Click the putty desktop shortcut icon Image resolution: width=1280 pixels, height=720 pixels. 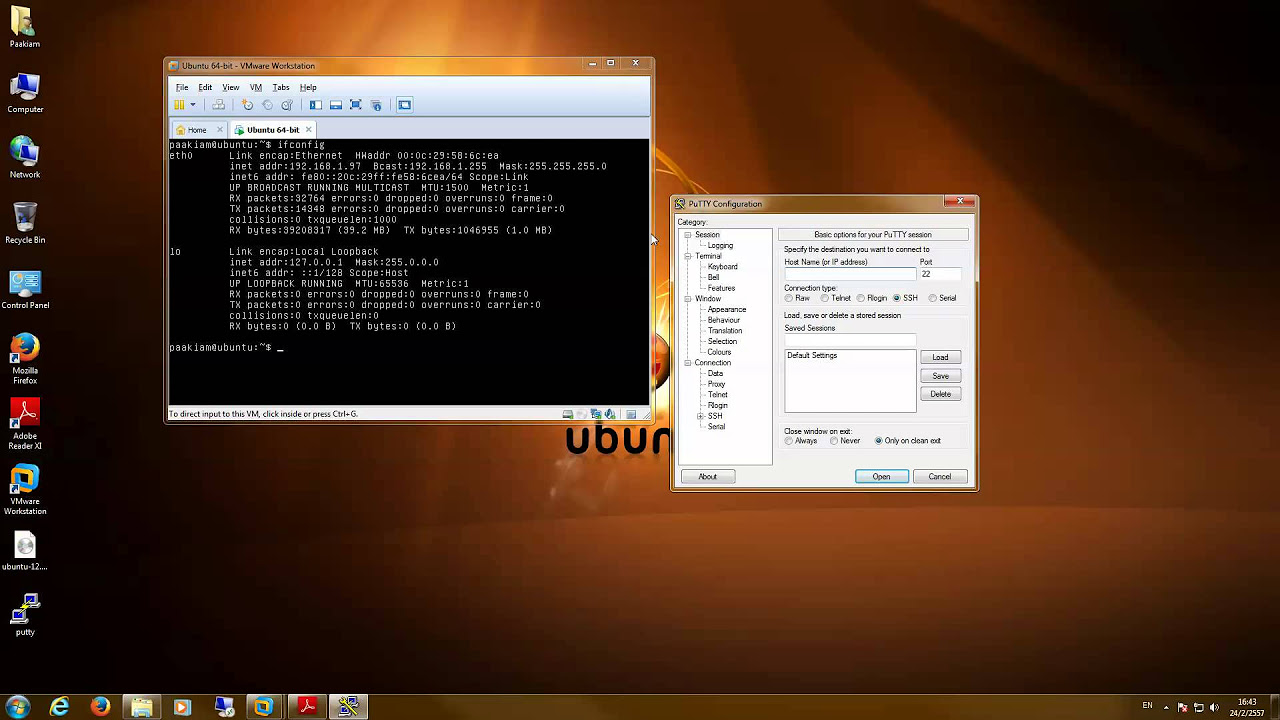tap(25, 615)
